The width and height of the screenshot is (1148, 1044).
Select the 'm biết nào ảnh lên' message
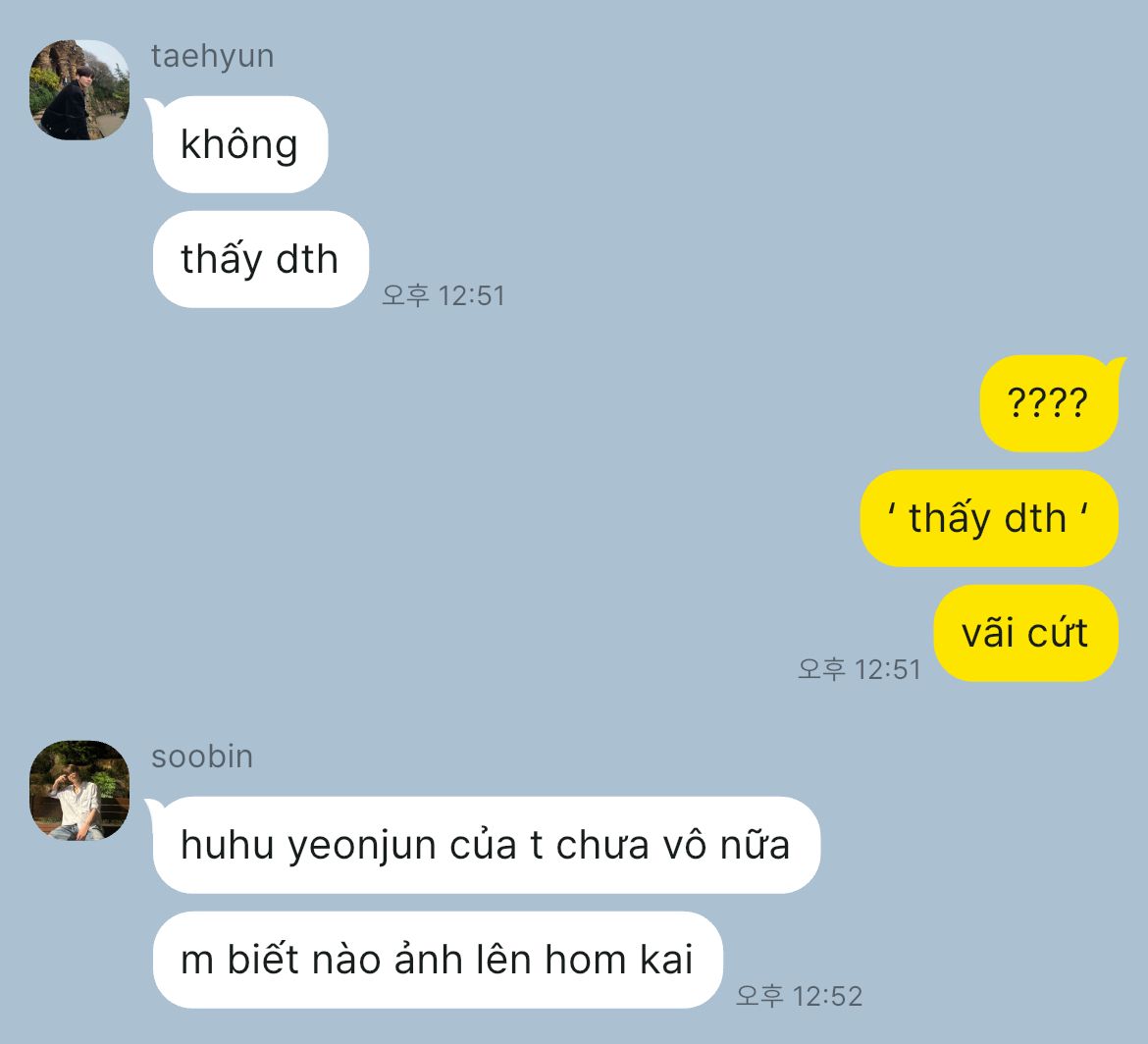[x=438, y=960]
